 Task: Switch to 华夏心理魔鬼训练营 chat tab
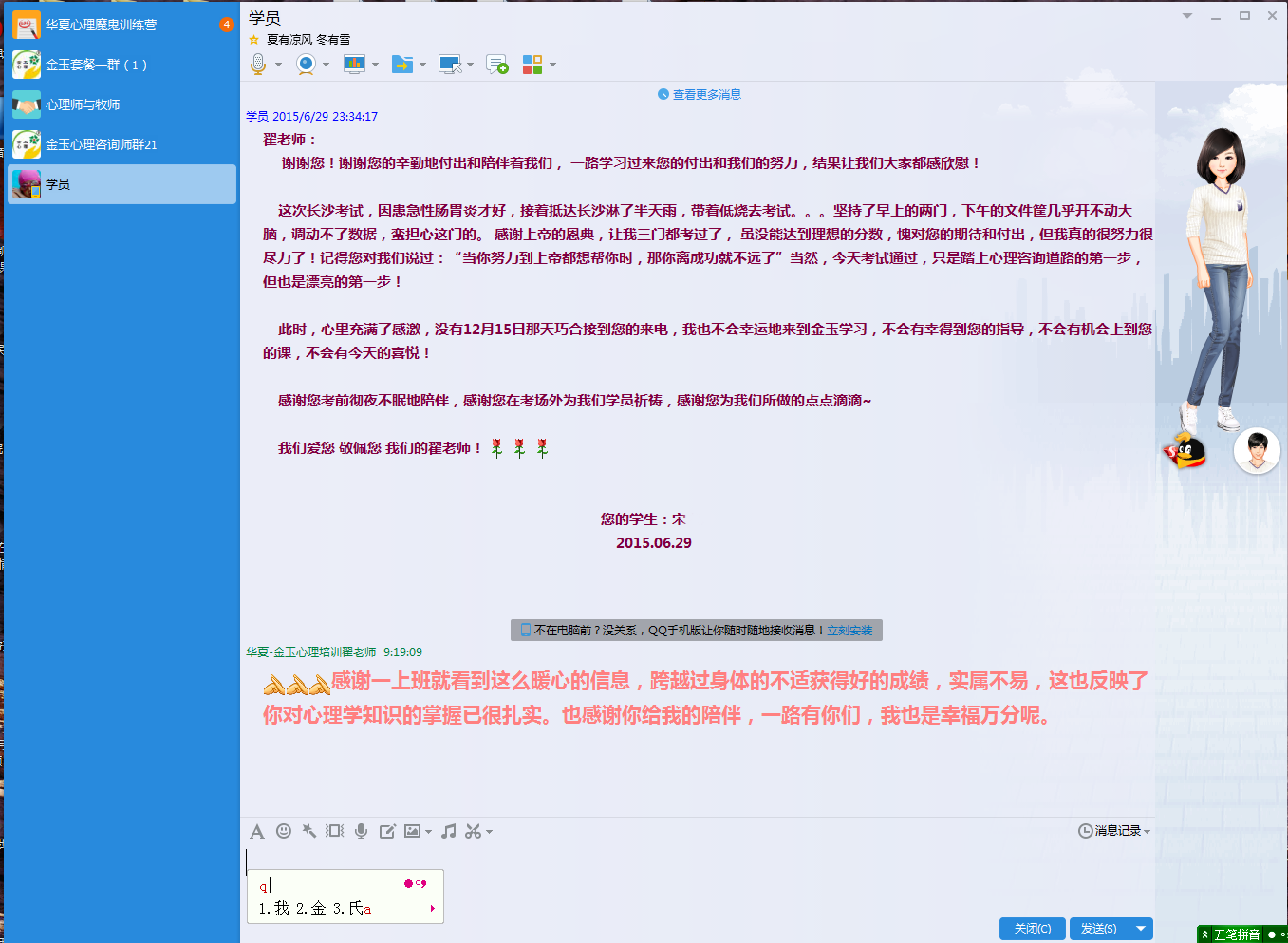pyautogui.click(x=102, y=25)
